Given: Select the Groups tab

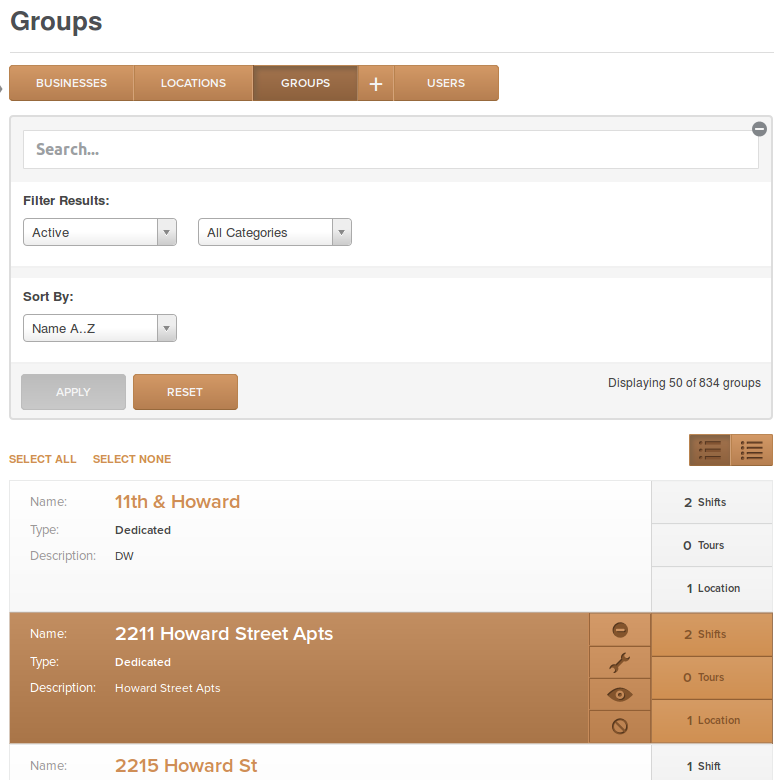Looking at the screenshot, I should [x=305, y=83].
